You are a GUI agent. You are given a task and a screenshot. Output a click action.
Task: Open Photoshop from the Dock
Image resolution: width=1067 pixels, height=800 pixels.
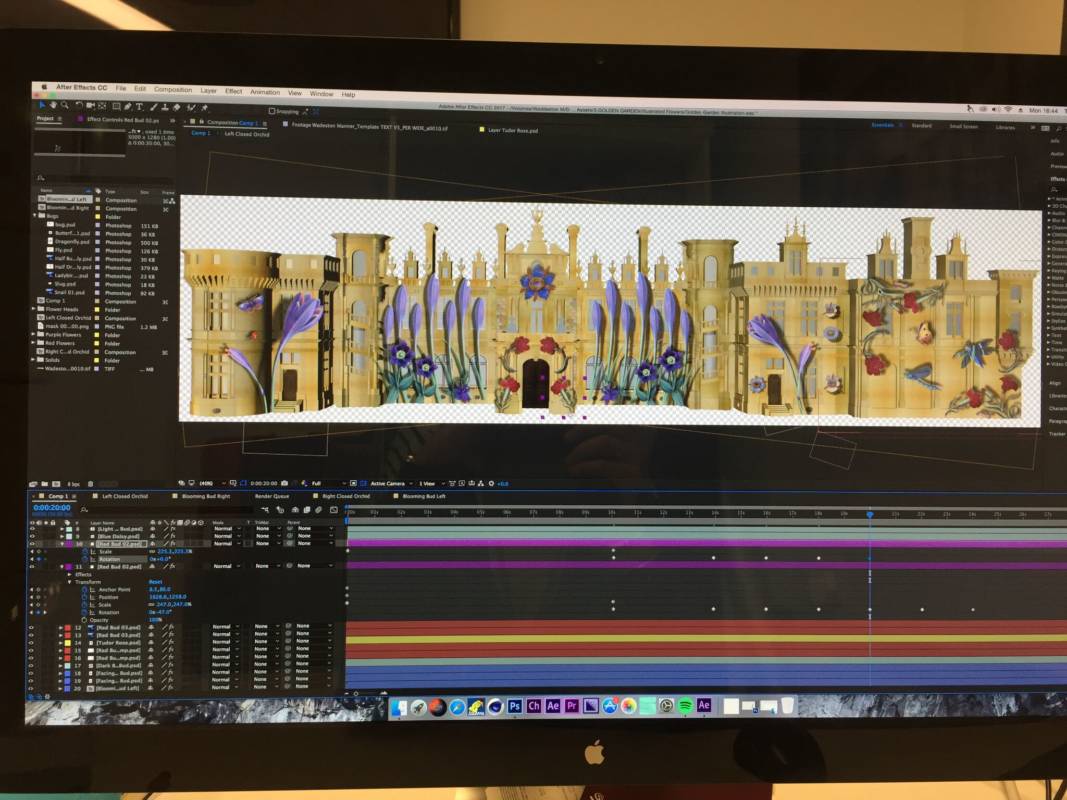coord(515,706)
